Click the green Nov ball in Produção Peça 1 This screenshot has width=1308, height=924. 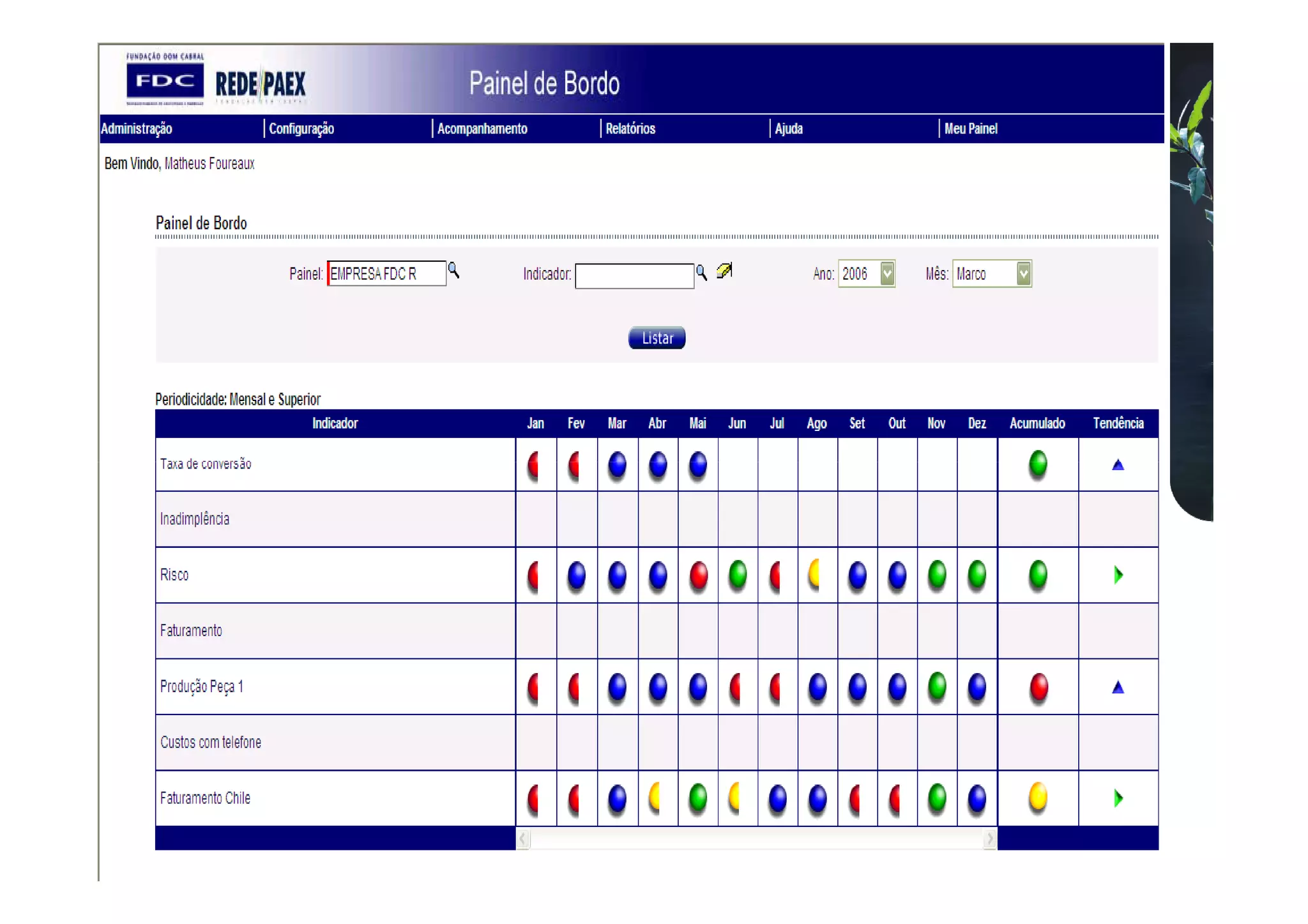pos(937,686)
